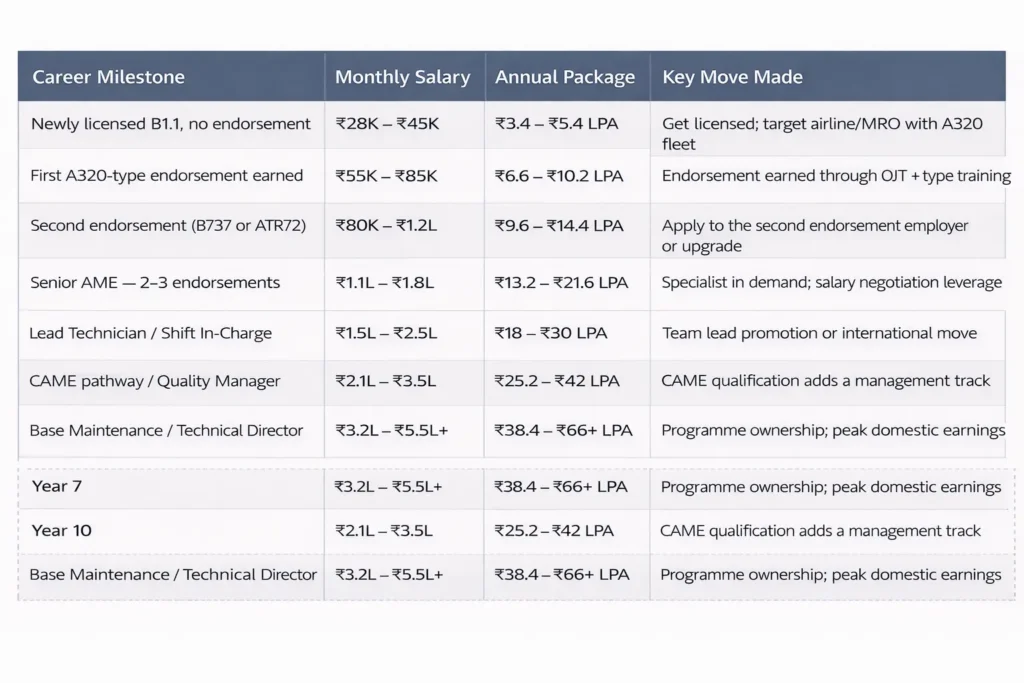Click the Career Milestone column header
1024x683 pixels.
coord(108,77)
